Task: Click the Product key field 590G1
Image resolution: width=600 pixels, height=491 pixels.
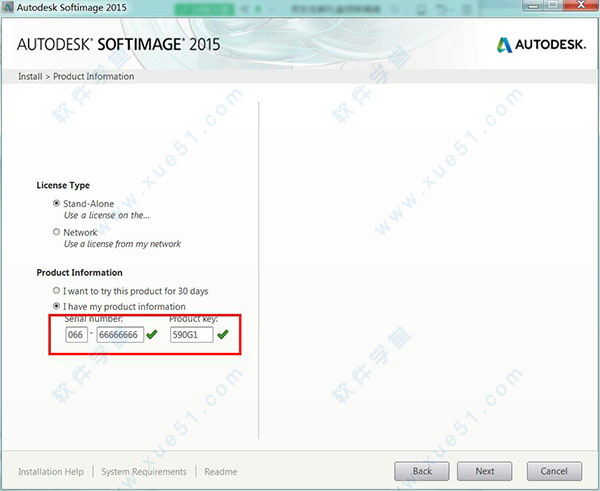Action: pos(192,335)
